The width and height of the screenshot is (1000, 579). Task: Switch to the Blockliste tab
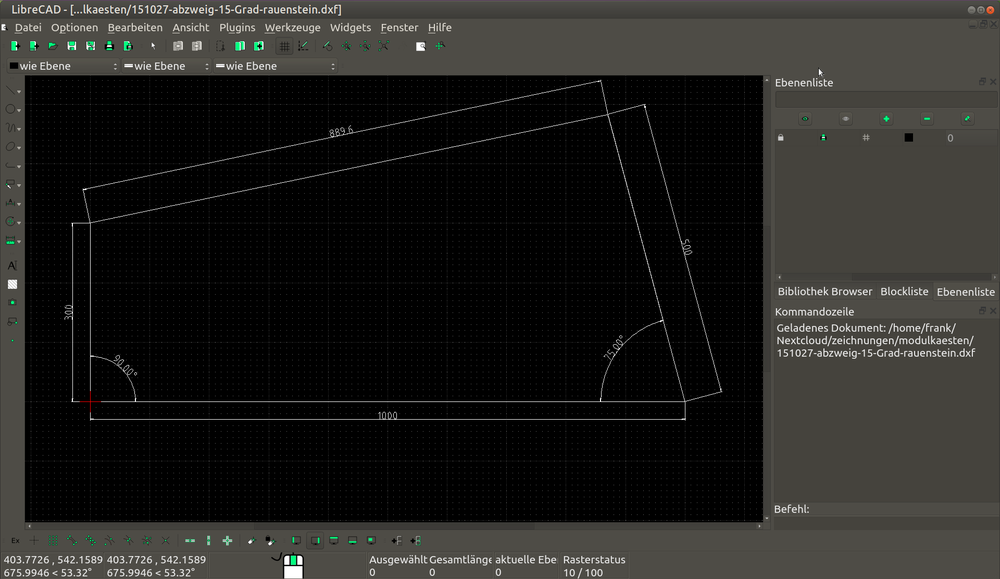tap(904, 292)
